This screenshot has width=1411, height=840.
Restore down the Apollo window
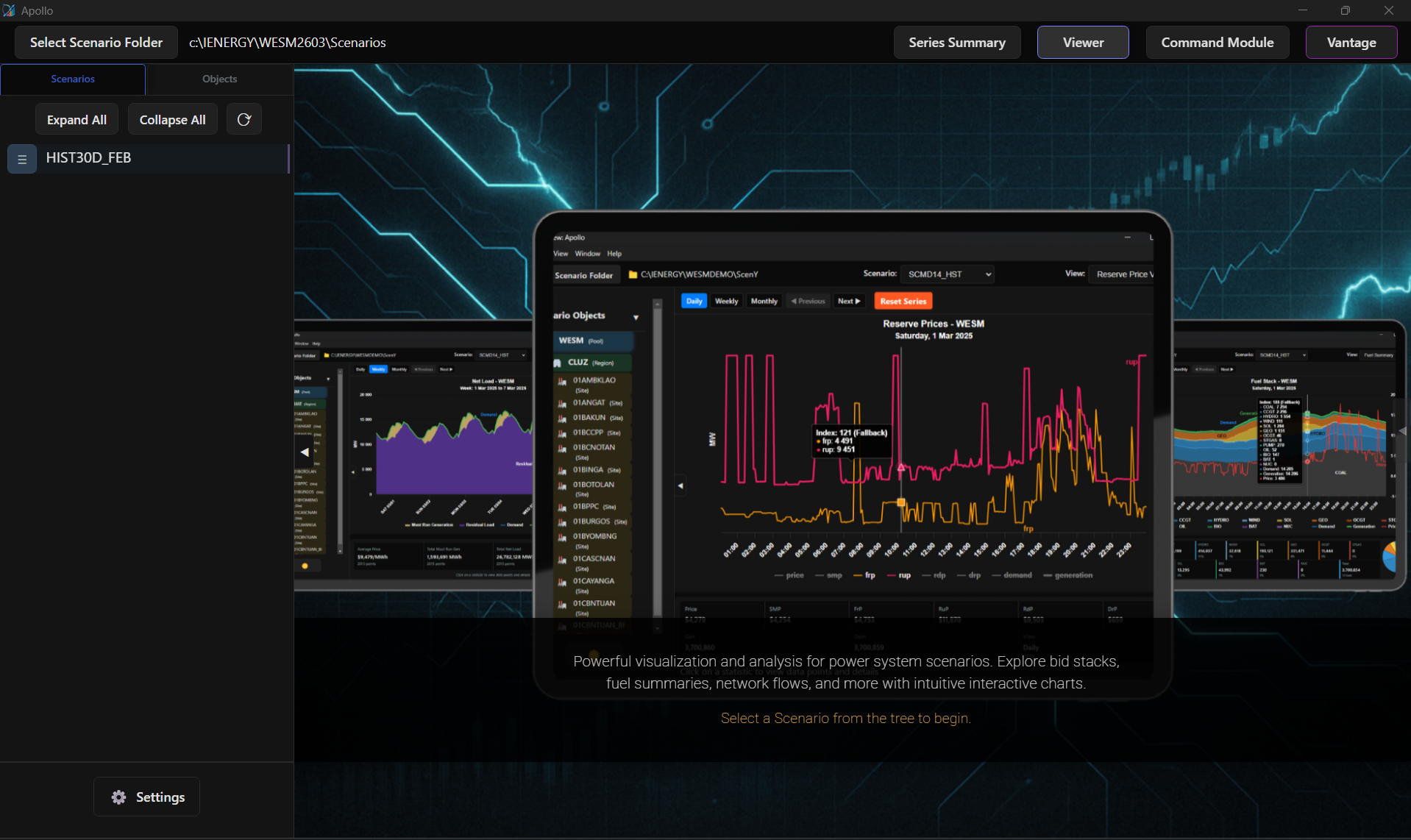[1346, 10]
